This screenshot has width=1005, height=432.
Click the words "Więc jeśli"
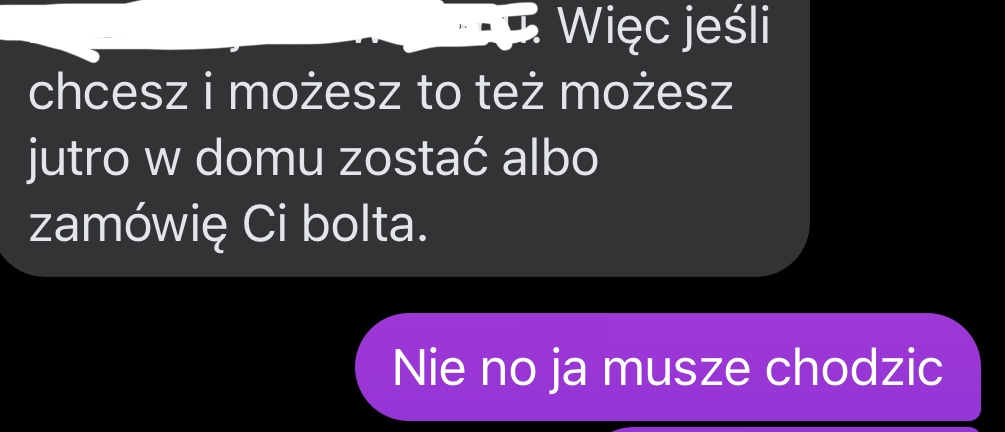tap(663, 29)
